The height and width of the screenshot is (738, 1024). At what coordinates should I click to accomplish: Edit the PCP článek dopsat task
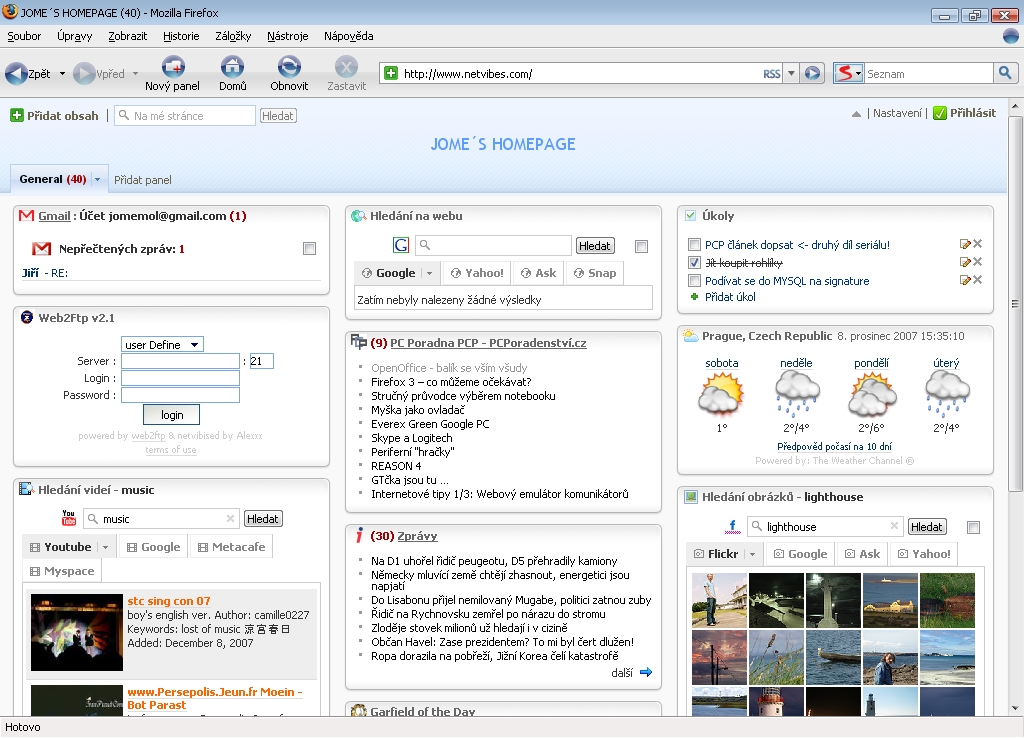tap(965, 244)
